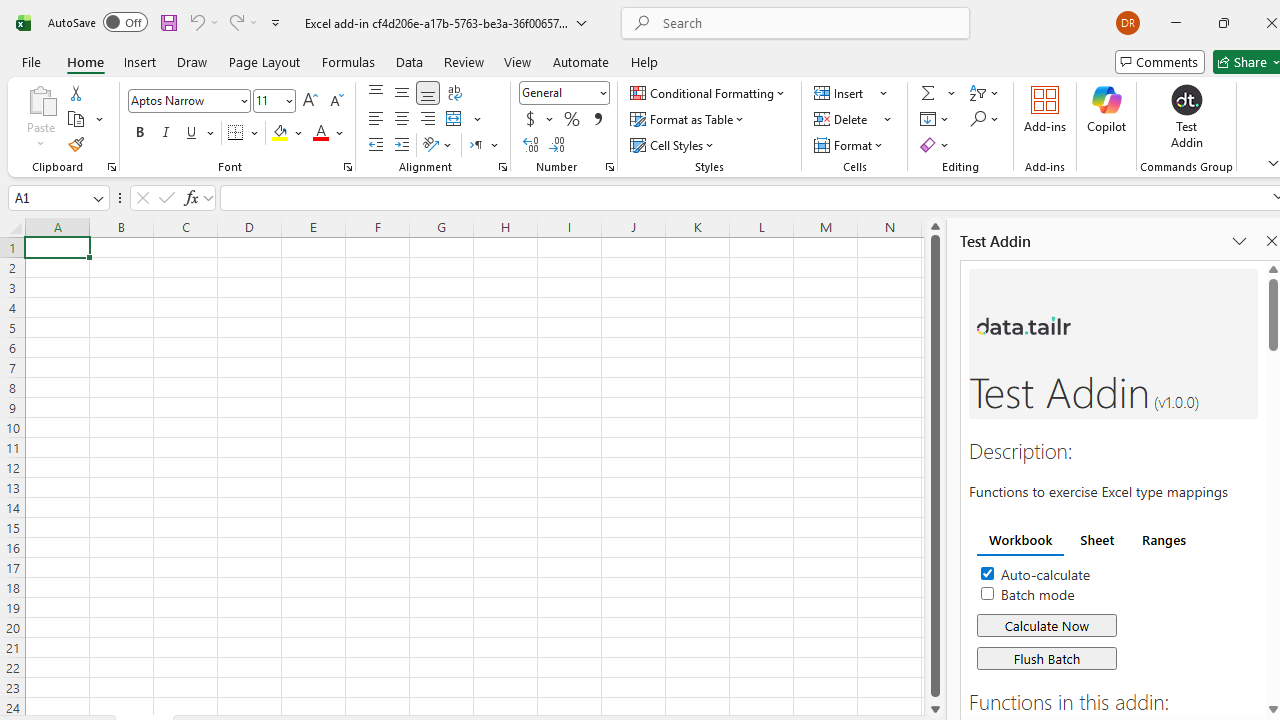Toggle AutoSave off
Viewport: 1280px width, 720px height.
click(x=124, y=22)
